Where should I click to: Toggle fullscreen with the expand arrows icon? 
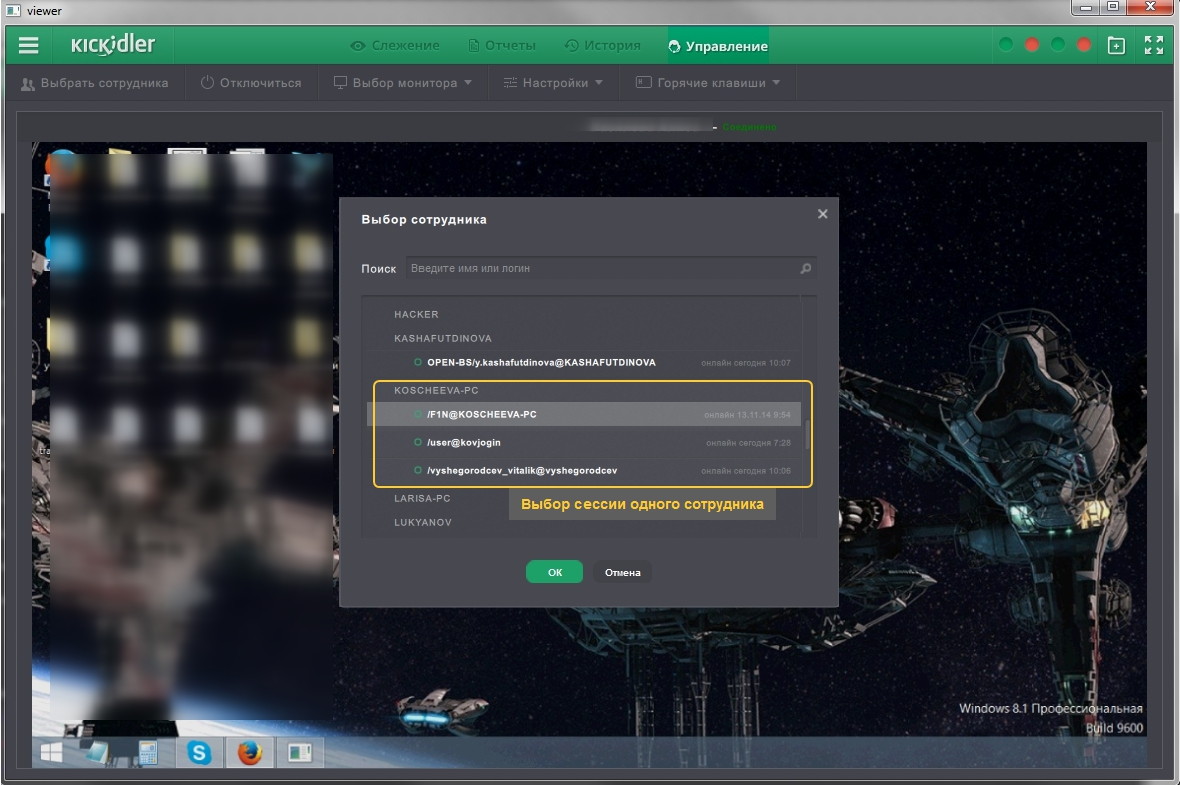point(1154,45)
